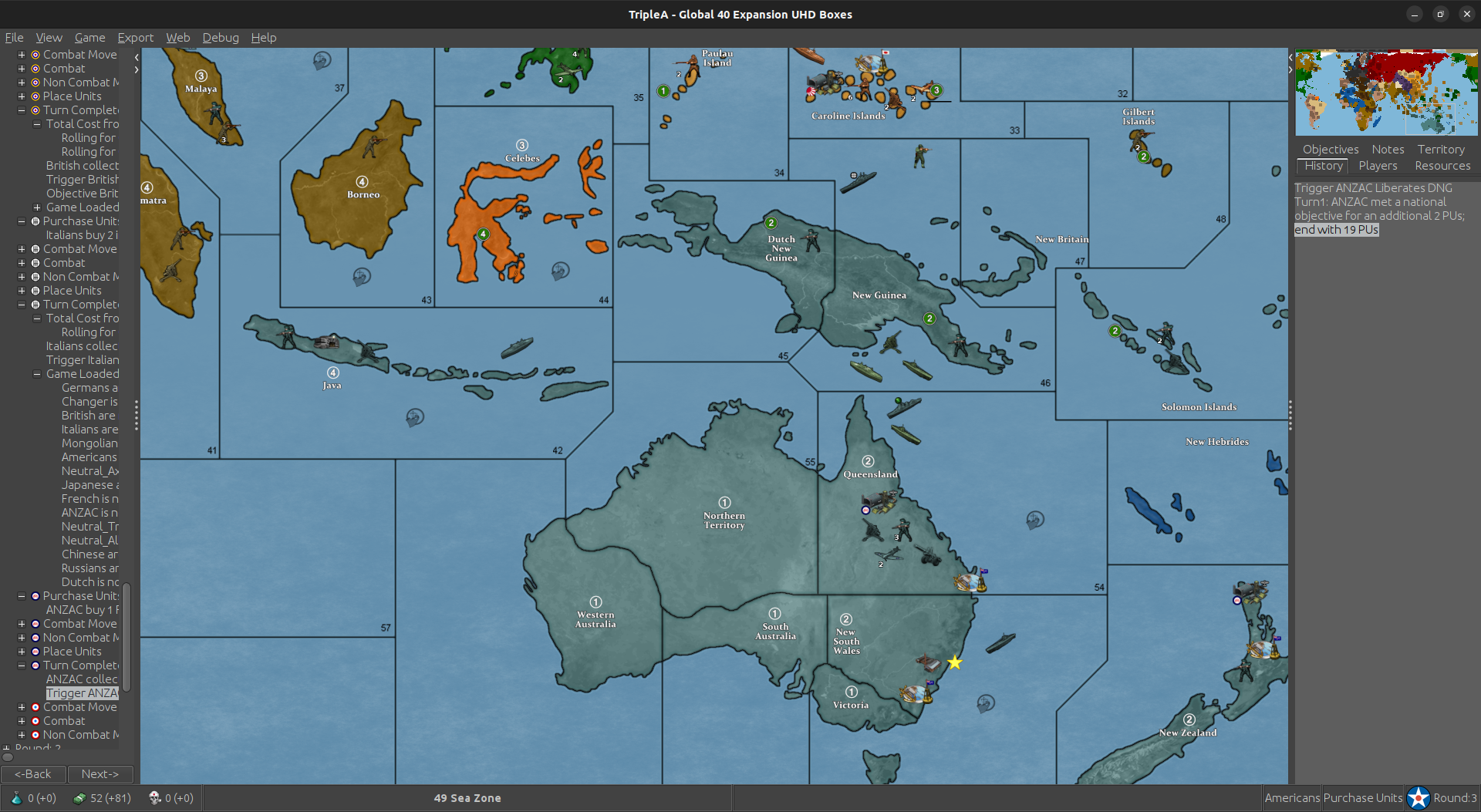Click the yellow star marker near New South Wales
The width and height of the screenshot is (1481, 812).
[x=954, y=662]
